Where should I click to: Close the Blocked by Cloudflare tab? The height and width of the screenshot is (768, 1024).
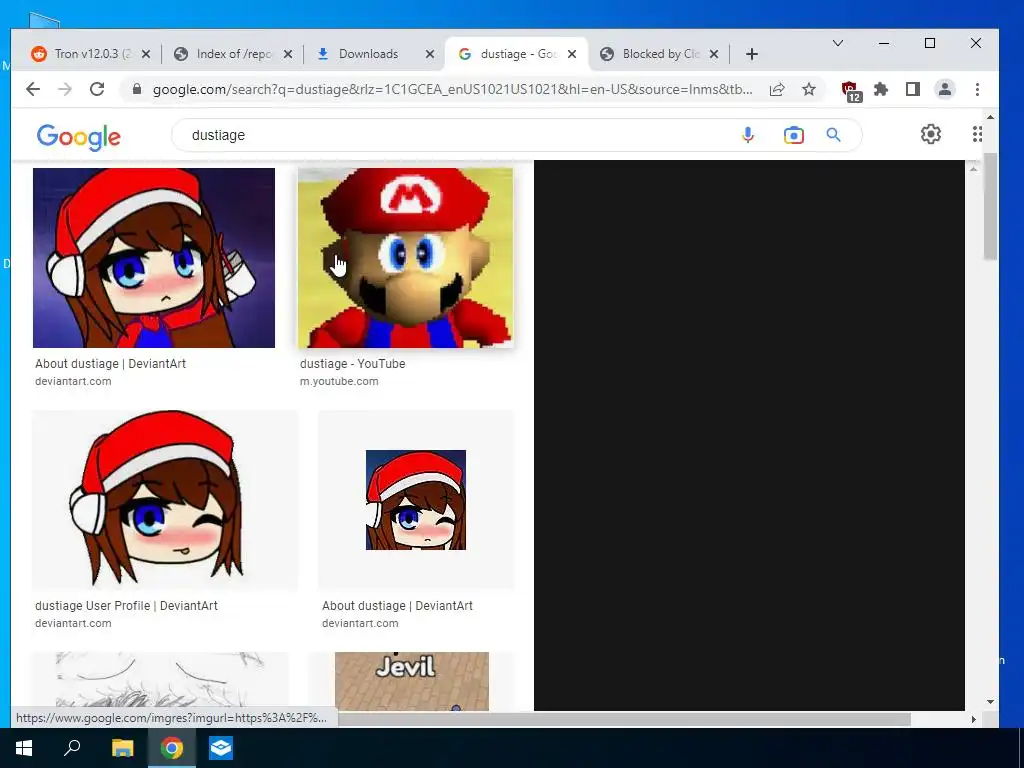pyautogui.click(x=714, y=54)
